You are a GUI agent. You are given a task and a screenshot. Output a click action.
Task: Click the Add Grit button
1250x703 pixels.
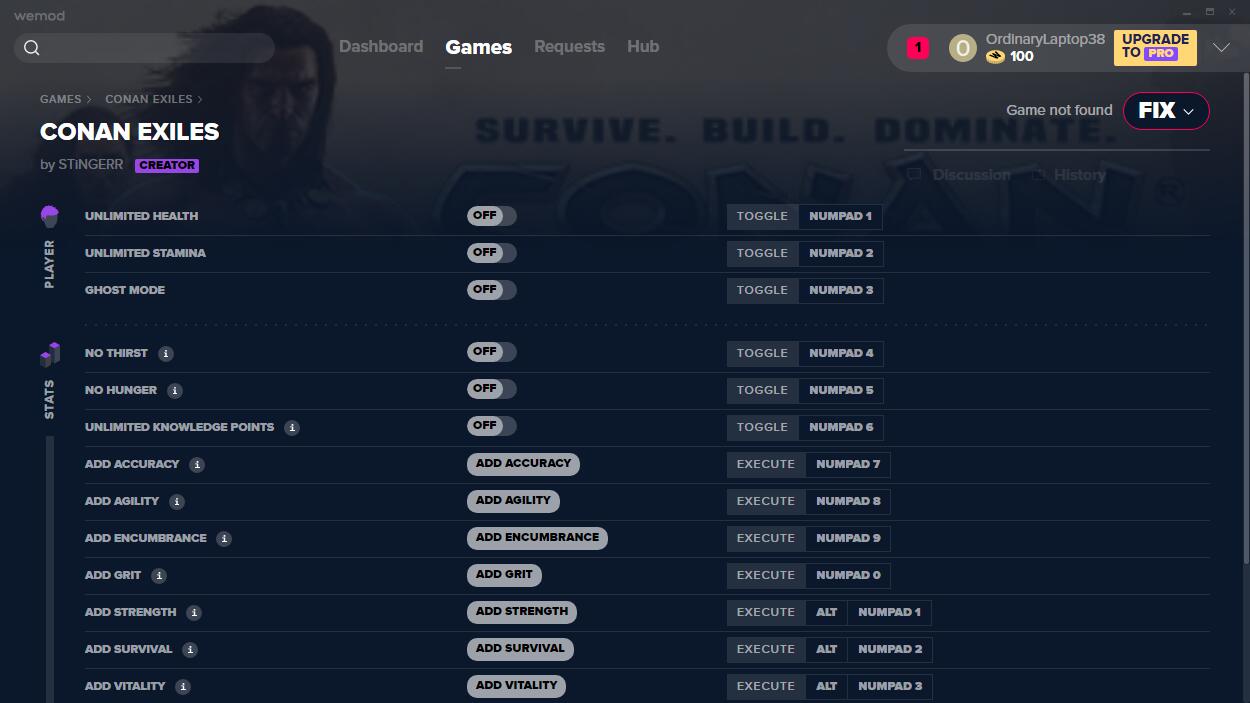(x=504, y=575)
